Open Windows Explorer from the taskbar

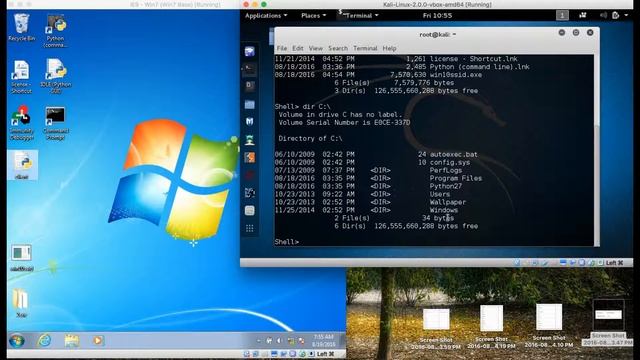pyautogui.click(x=71, y=340)
